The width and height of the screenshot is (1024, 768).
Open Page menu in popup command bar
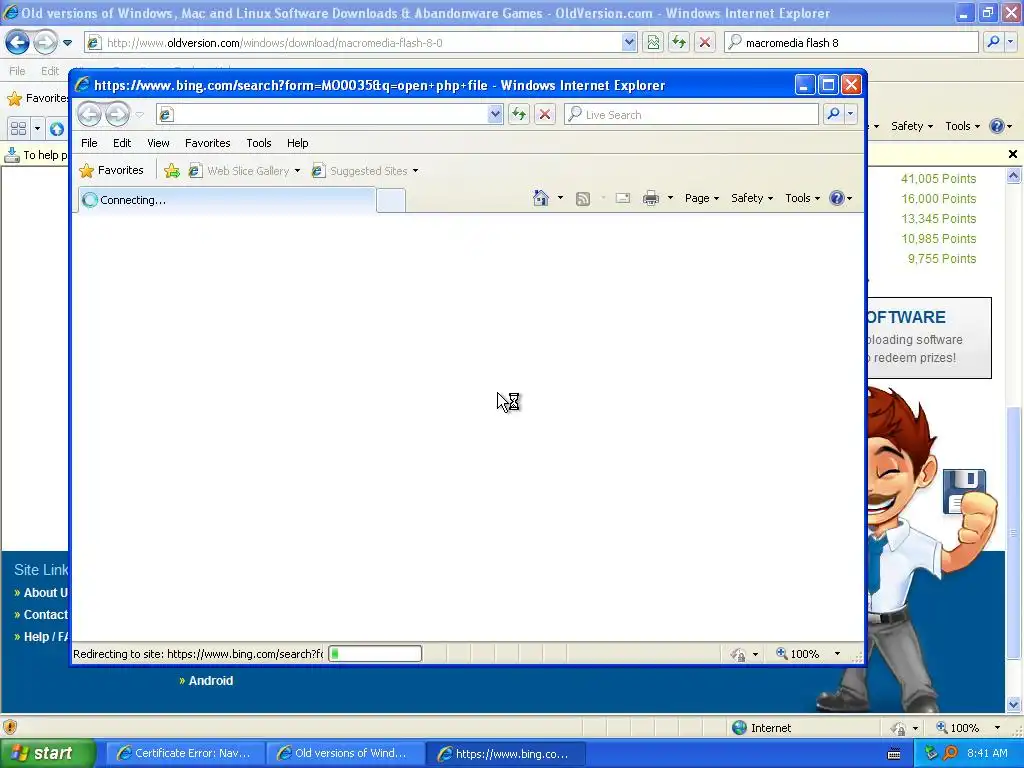(702, 198)
